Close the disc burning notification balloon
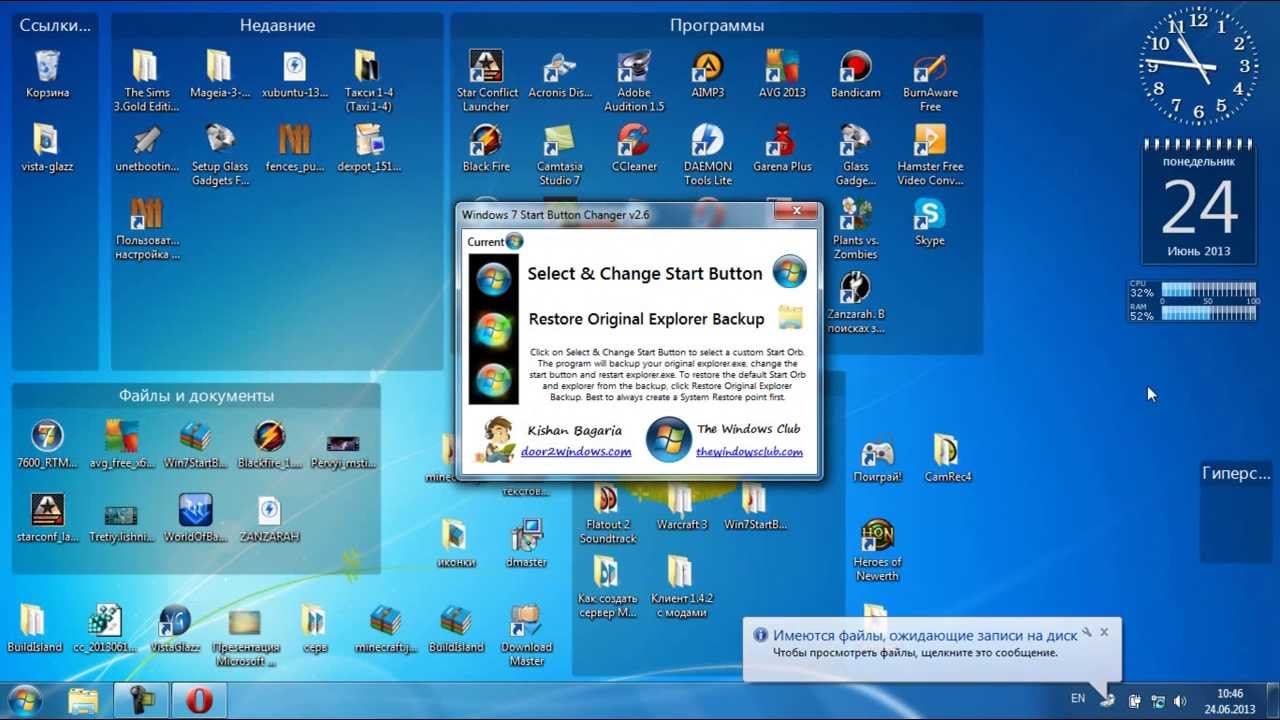This screenshot has height=720, width=1280. click(1104, 632)
